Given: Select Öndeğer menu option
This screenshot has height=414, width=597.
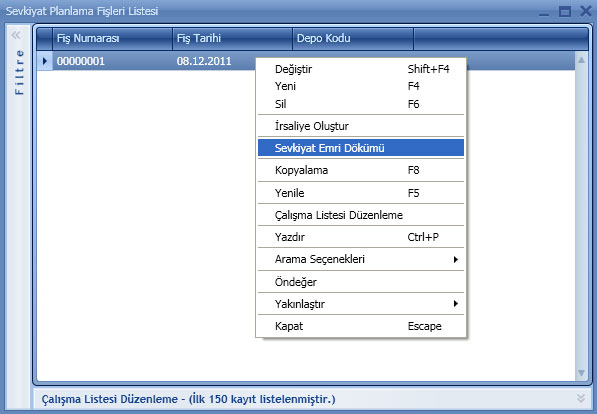Looking at the screenshot, I should click(x=361, y=282).
